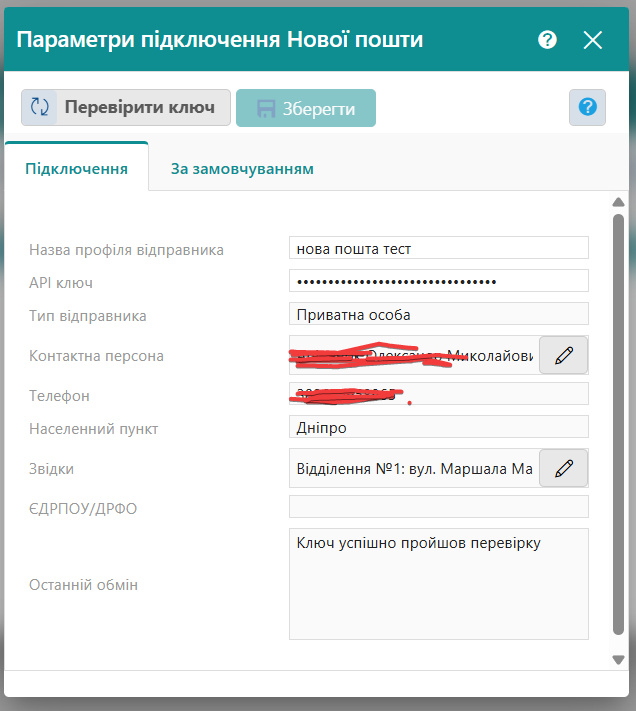Click the Останній обмін label
636x711 pixels.
83,585
